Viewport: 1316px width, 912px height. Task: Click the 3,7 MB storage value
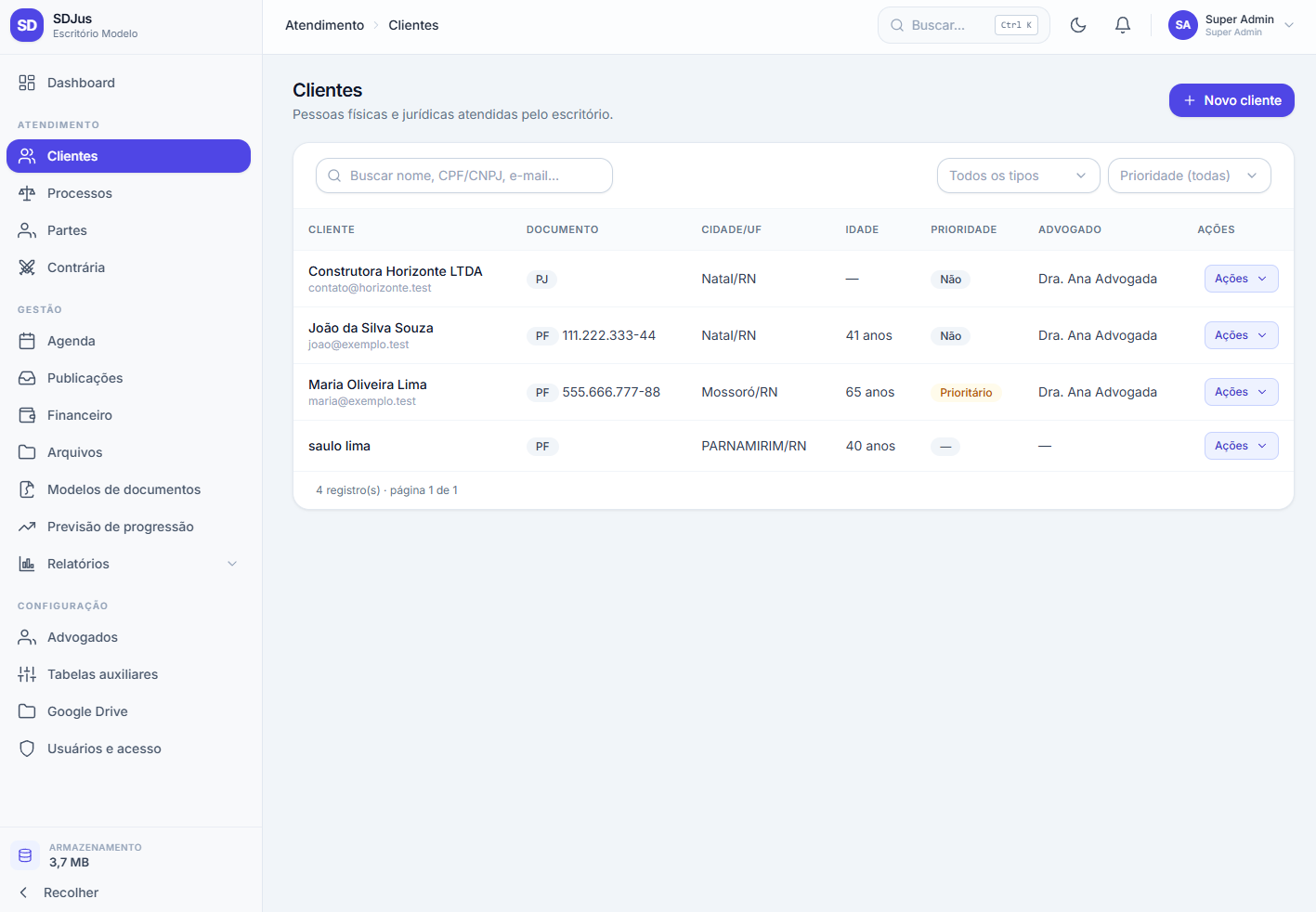click(x=70, y=863)
